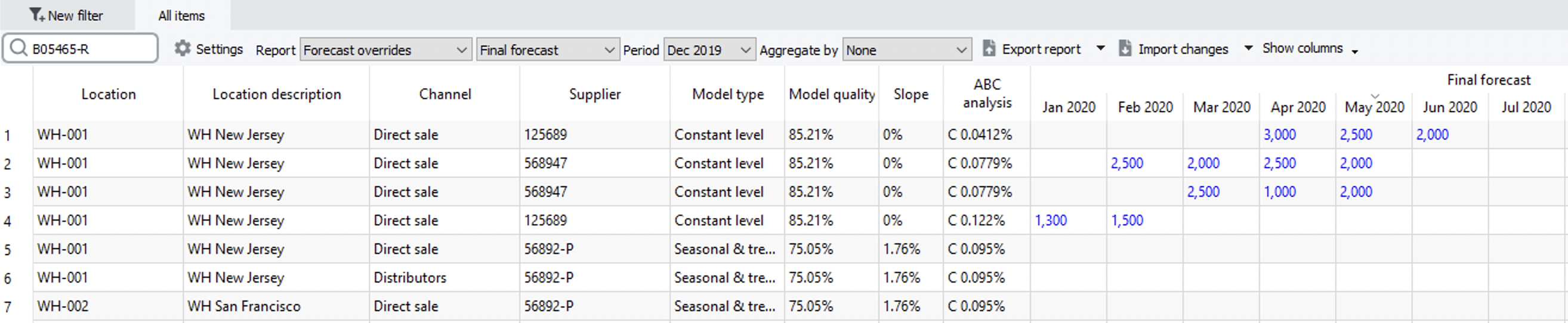Open the Forecast overrides report dropdown

[386, 50]
